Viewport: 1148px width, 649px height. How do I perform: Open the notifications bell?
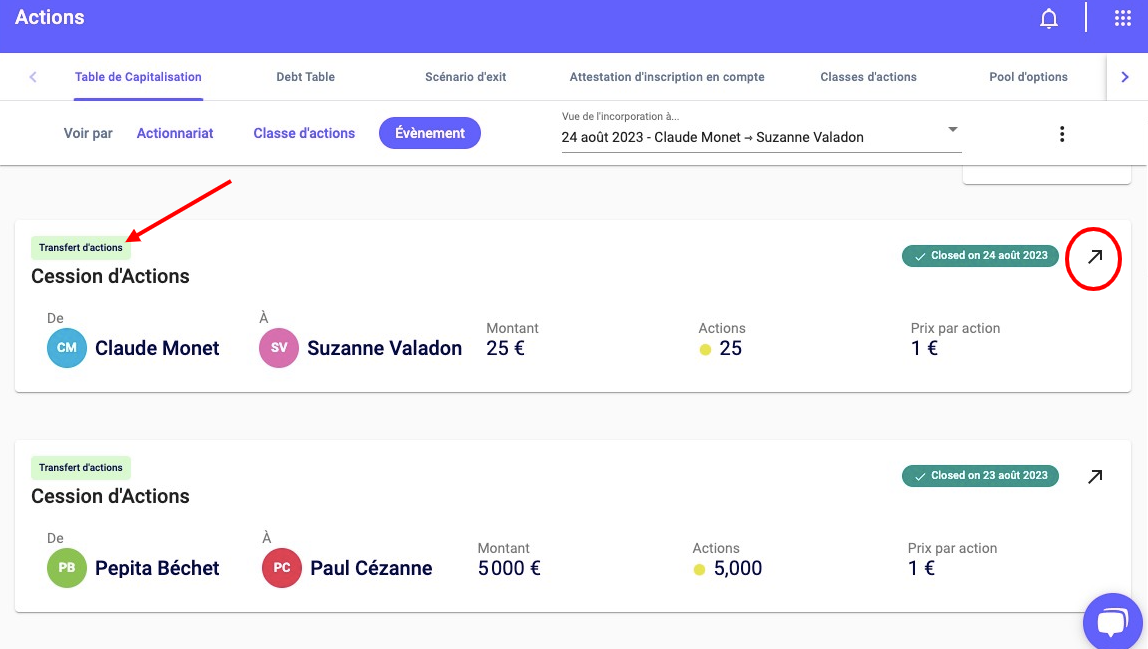[x=1049, y=19]
